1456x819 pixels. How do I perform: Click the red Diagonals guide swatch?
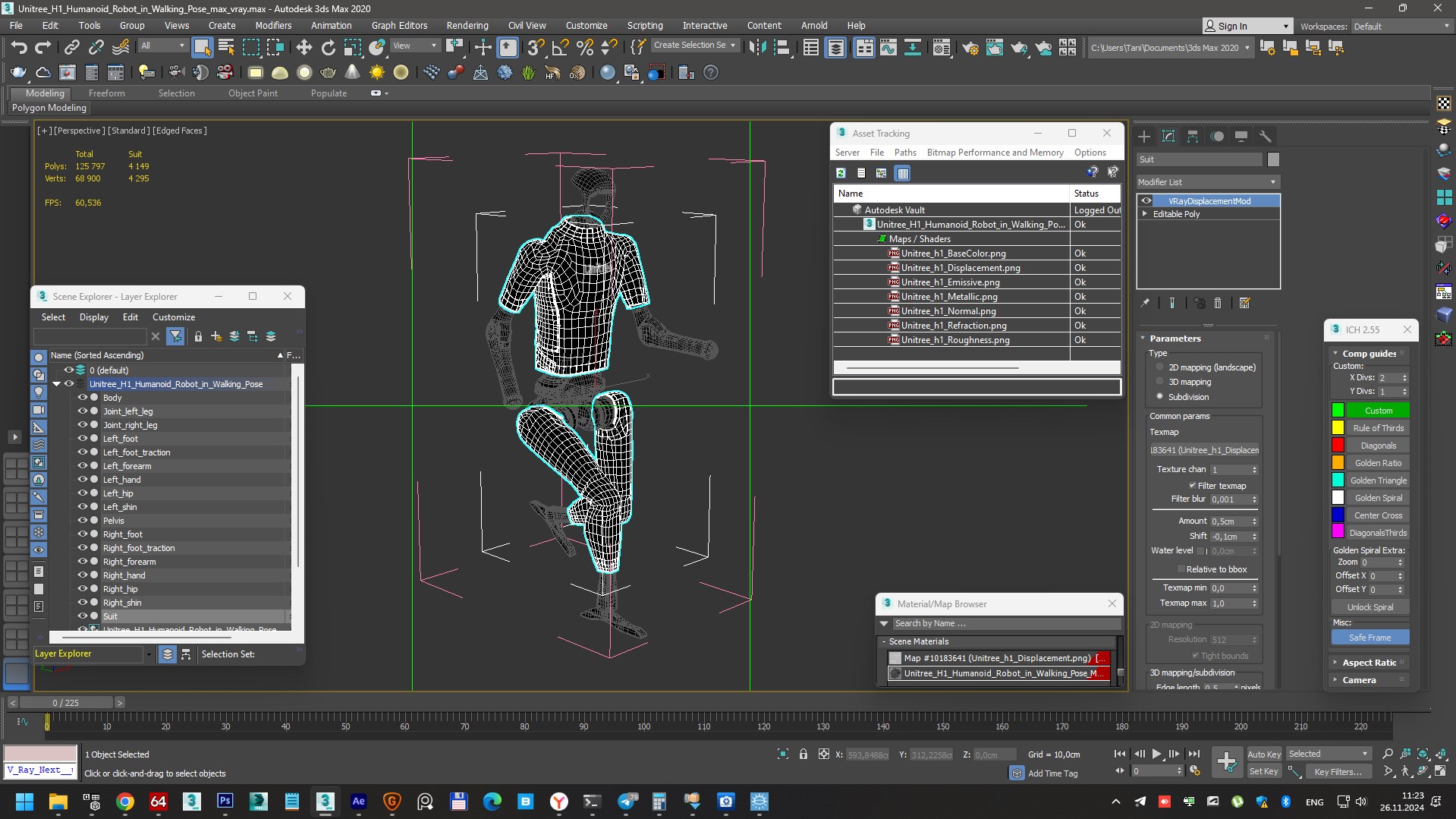tap(1338, 446)
